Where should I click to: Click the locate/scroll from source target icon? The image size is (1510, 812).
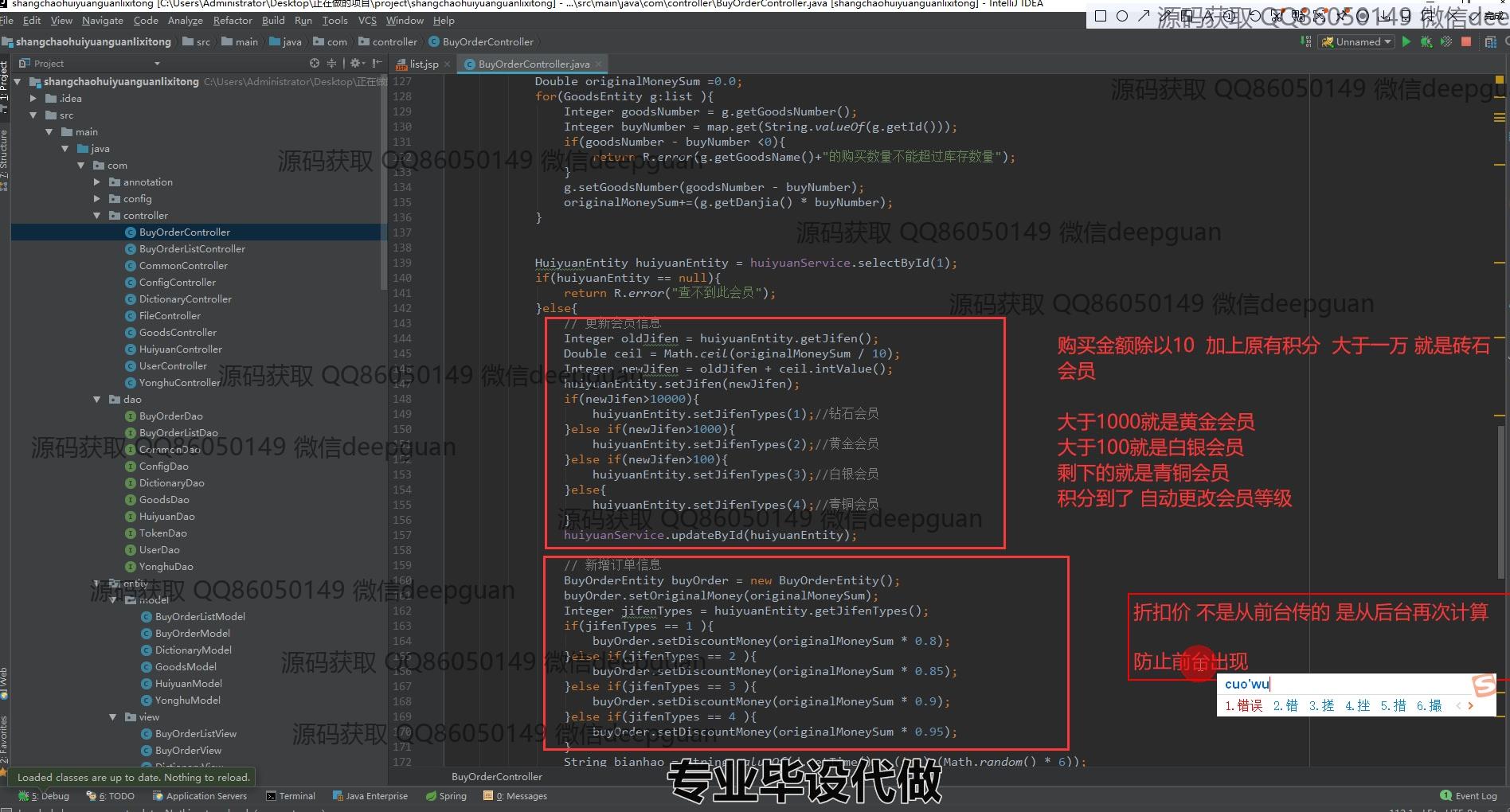click(x=315, y=63)
